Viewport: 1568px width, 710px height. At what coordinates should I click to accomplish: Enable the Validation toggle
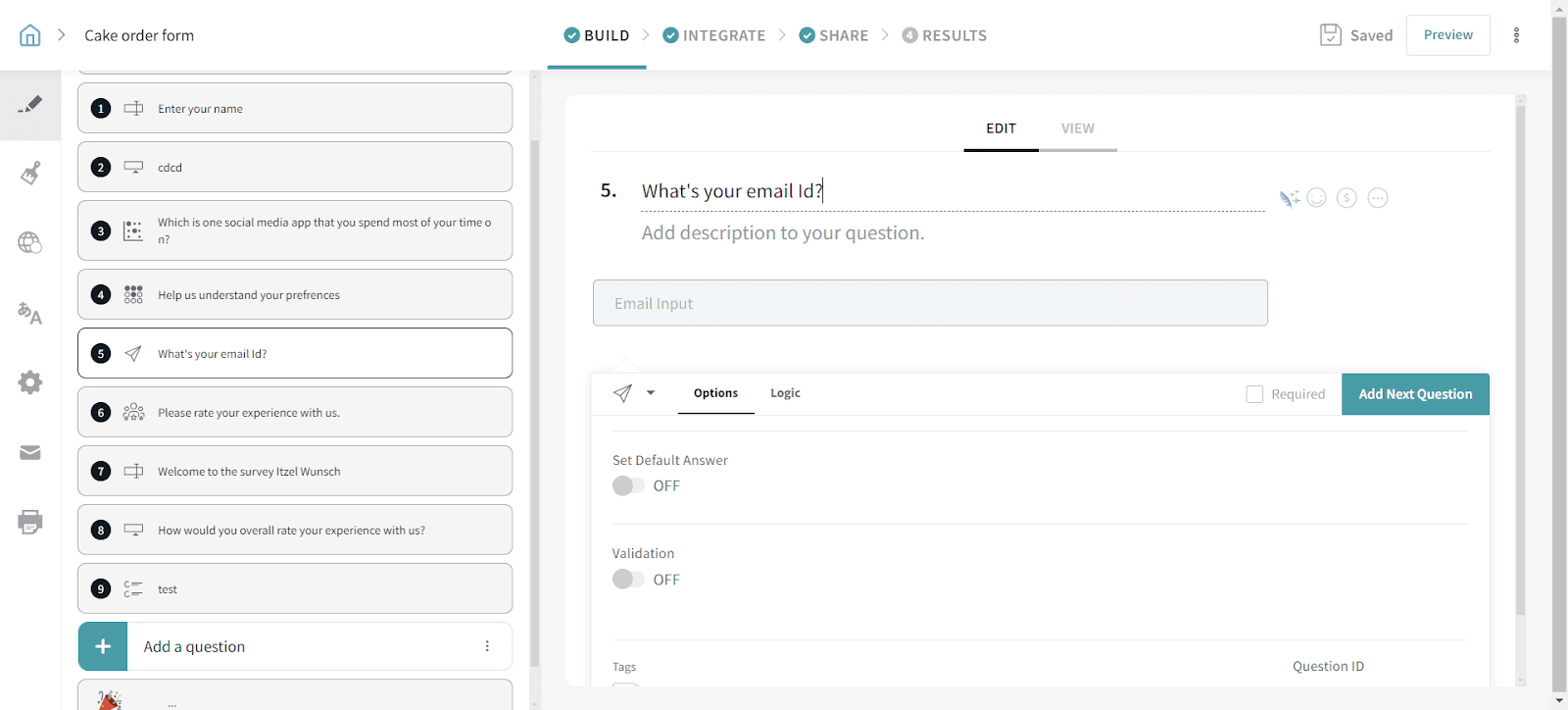pyautogui.click(x=628, y=580)
